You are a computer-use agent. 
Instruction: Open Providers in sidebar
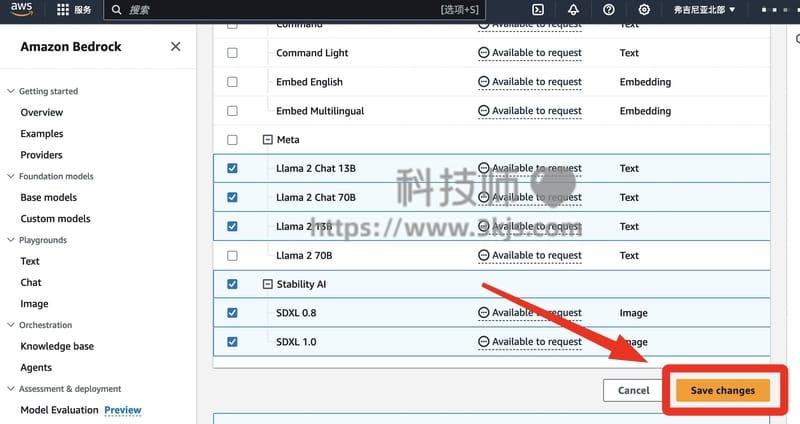(x=41, y=155)
